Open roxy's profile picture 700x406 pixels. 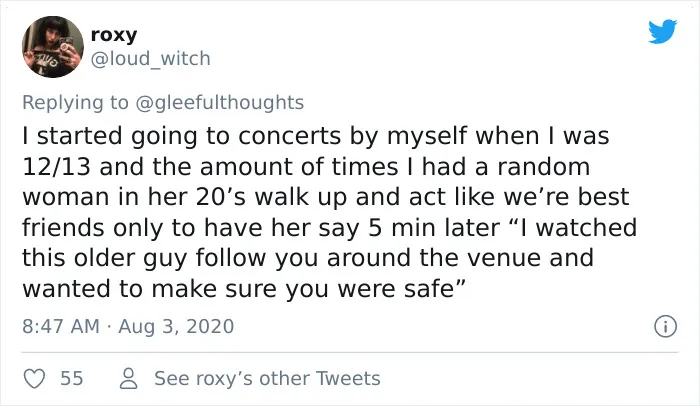pyautogui.click(x=53, y=47)
